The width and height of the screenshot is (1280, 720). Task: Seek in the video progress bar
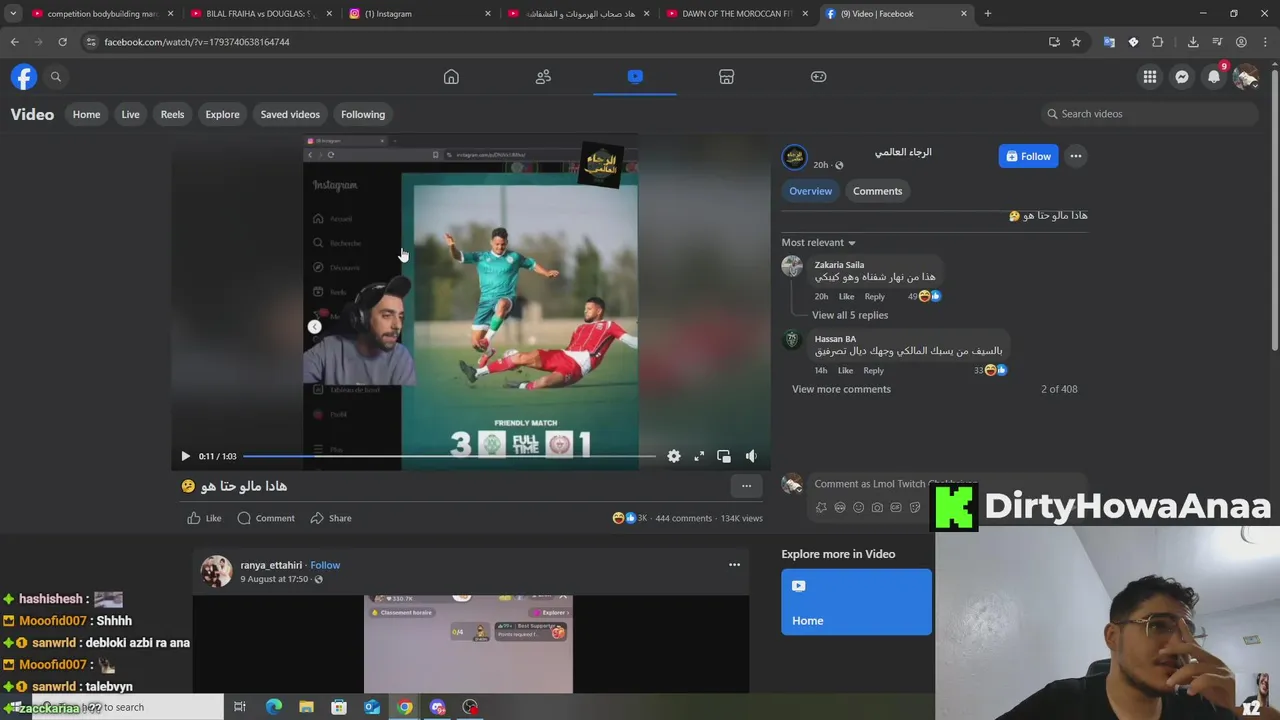449,456
